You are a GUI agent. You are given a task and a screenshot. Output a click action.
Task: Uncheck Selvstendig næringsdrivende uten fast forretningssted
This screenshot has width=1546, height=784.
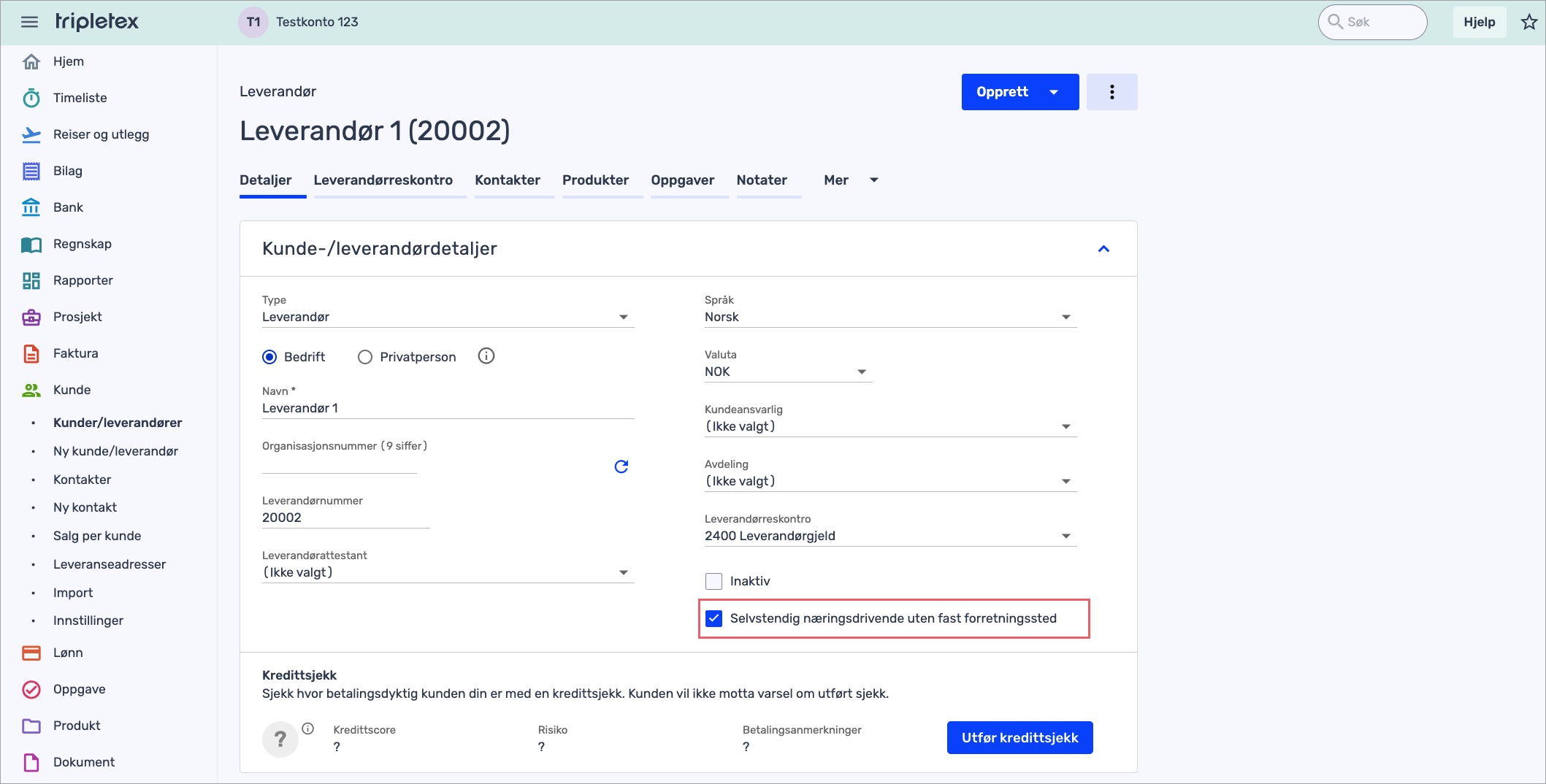tap(713, 618)
